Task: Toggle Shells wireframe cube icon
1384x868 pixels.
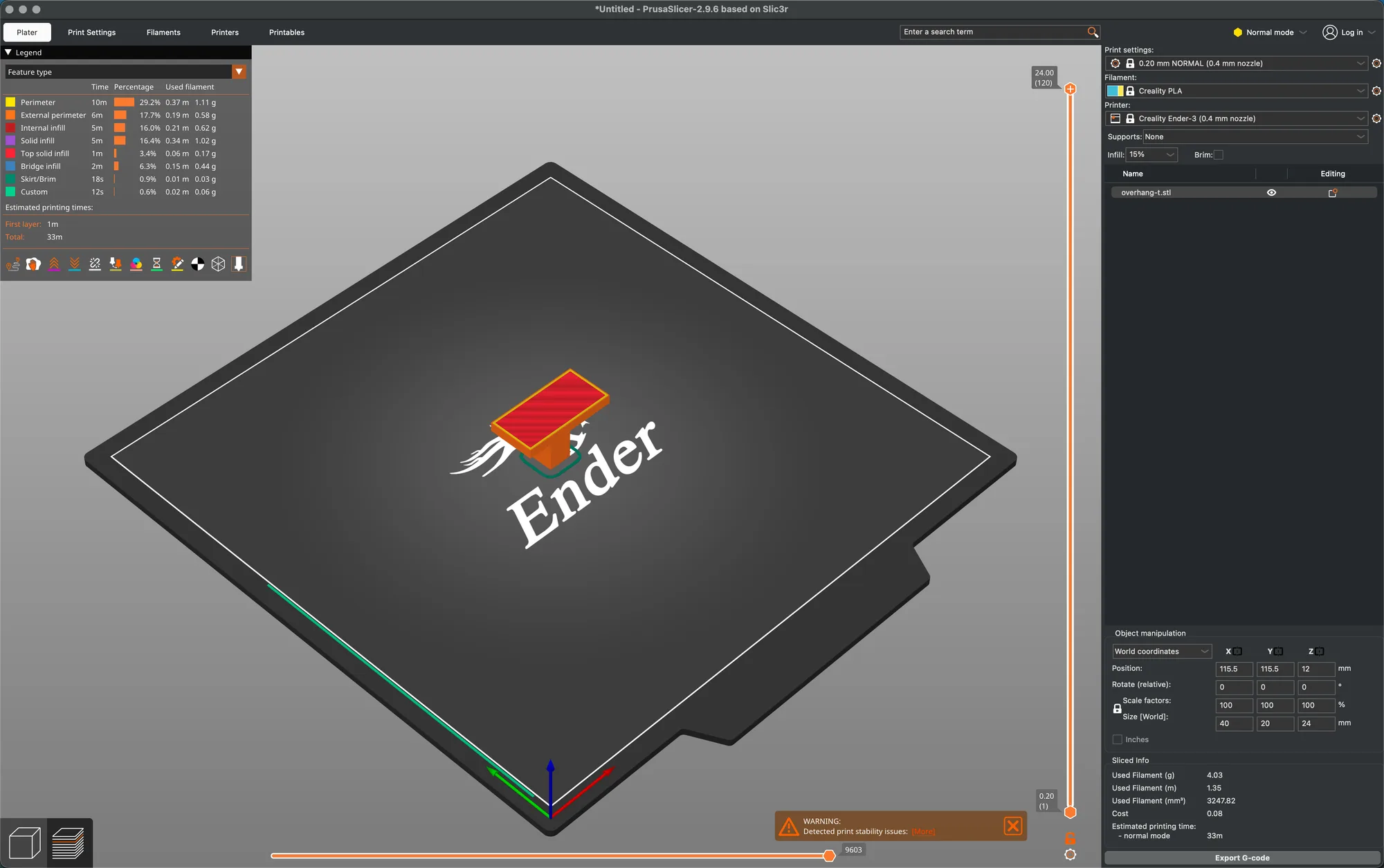Action: 218,264
